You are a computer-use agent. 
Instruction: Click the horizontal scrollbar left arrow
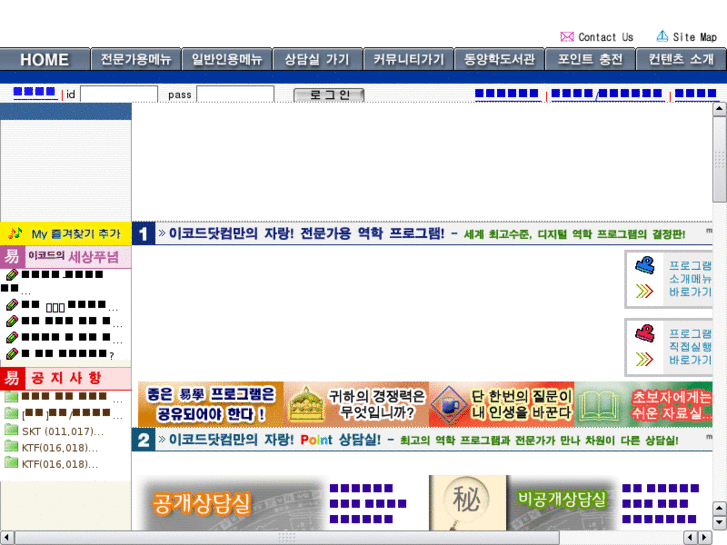click(x=7, y=537)
